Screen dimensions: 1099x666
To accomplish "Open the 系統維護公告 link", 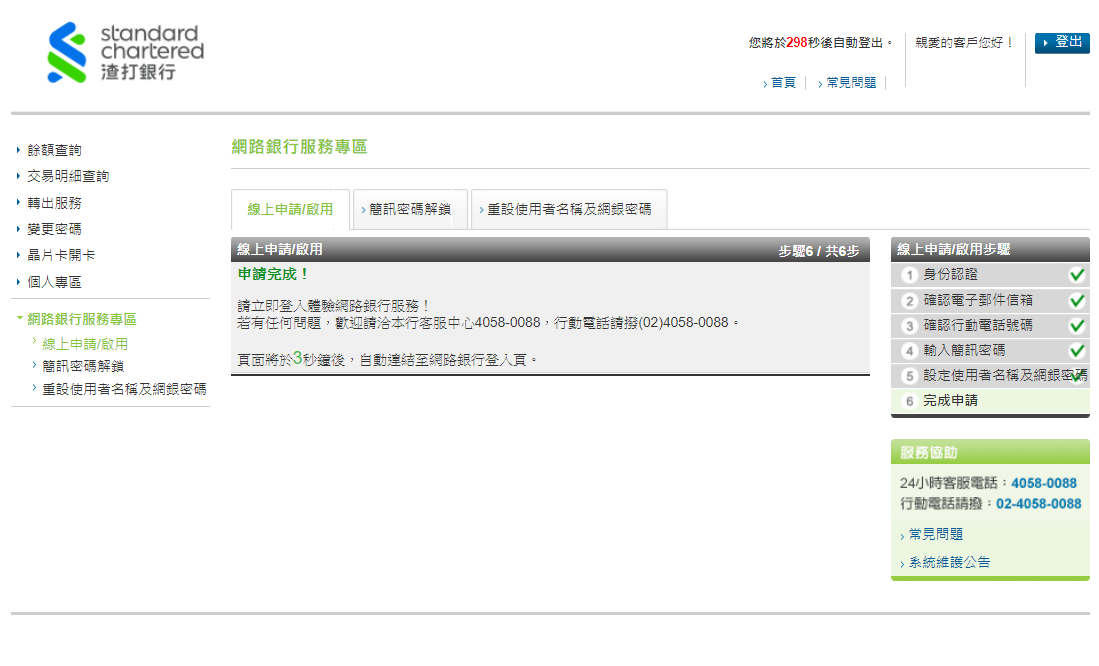I will pos(950,562).
